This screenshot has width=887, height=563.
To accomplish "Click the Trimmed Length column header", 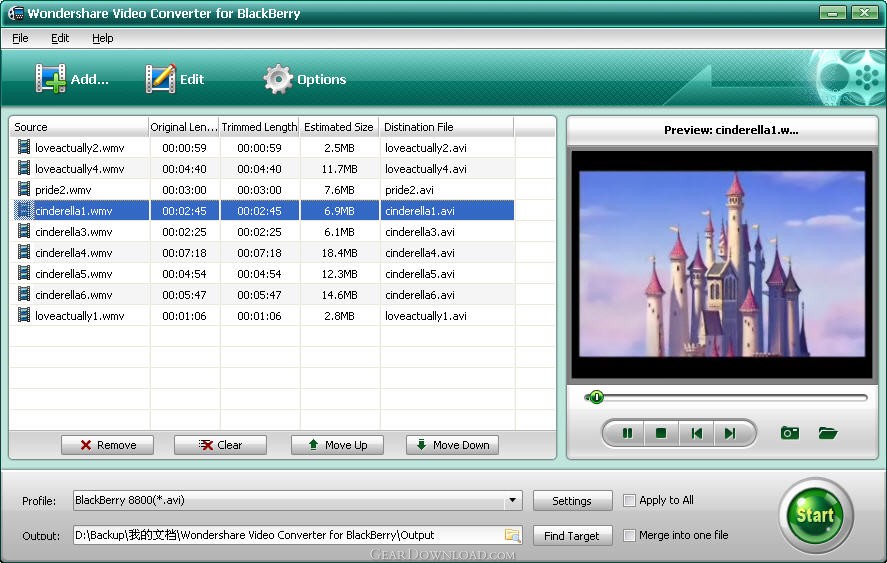I will pos(260,127).
